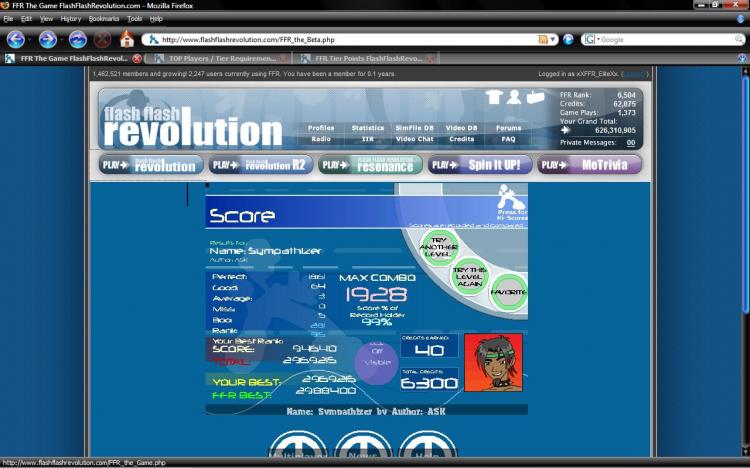
Task: Expand the Google search engine selector
Action: tap(592, 40)
